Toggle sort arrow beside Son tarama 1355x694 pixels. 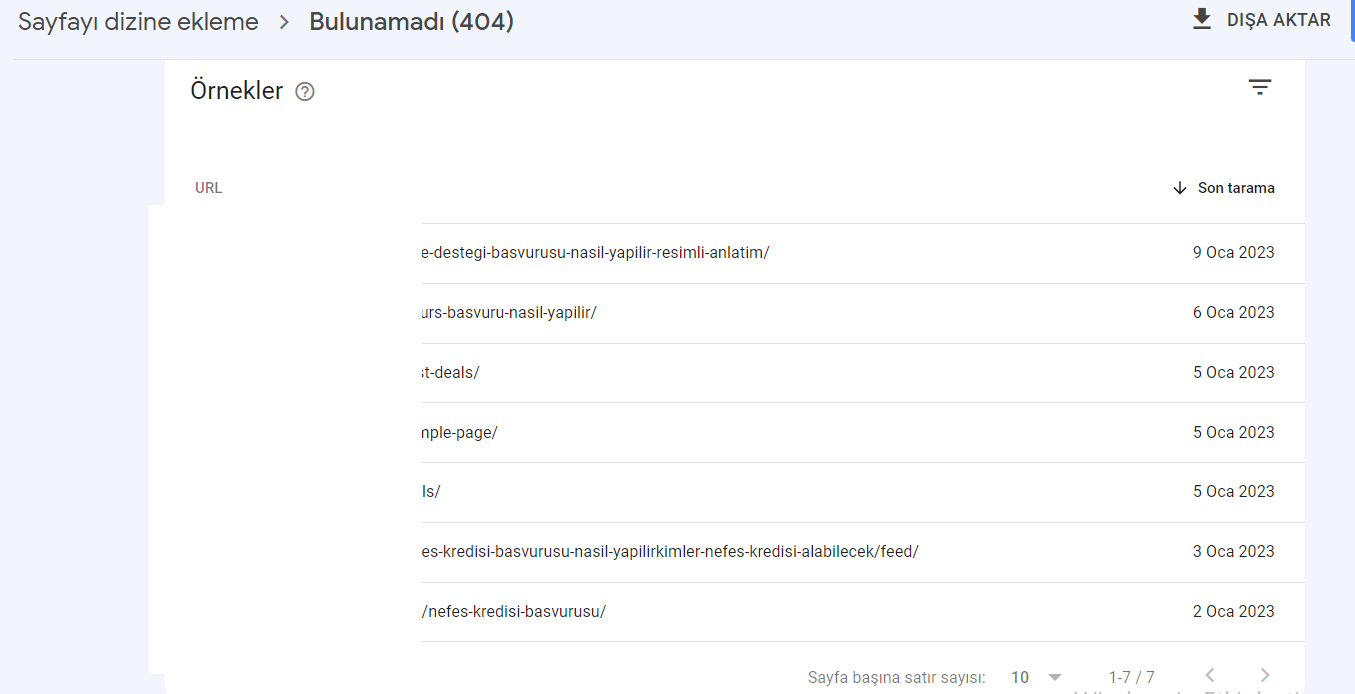click(x=1180, y=188)
